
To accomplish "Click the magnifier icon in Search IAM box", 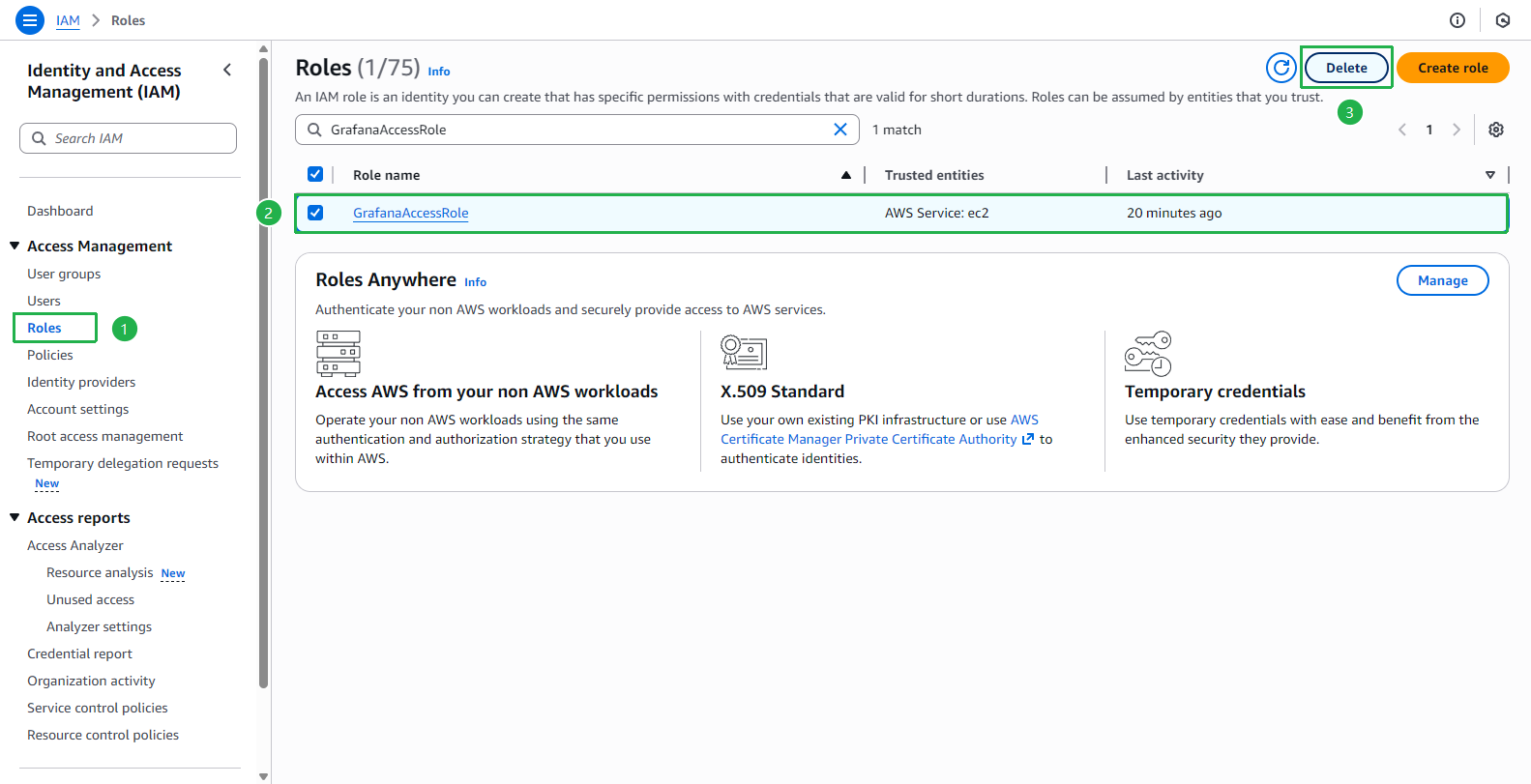I will [39, 138].
